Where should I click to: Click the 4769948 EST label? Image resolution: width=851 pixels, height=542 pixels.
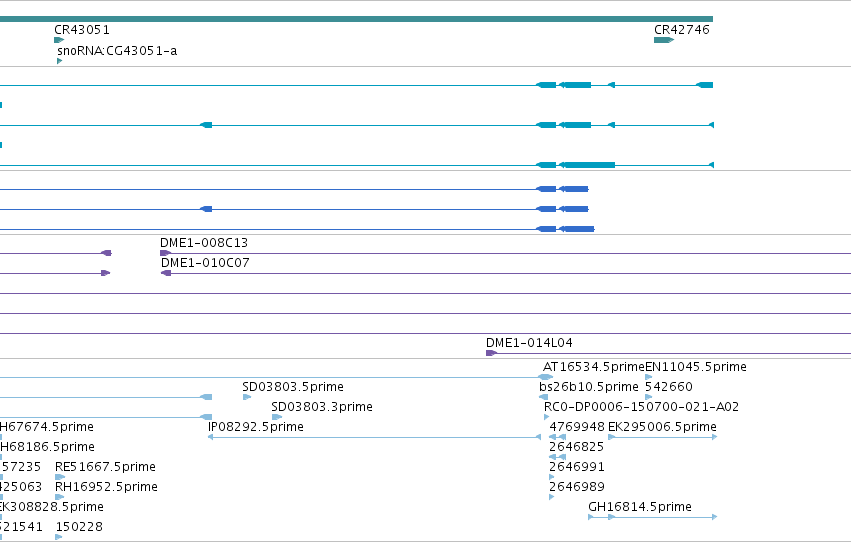[577, 427]
